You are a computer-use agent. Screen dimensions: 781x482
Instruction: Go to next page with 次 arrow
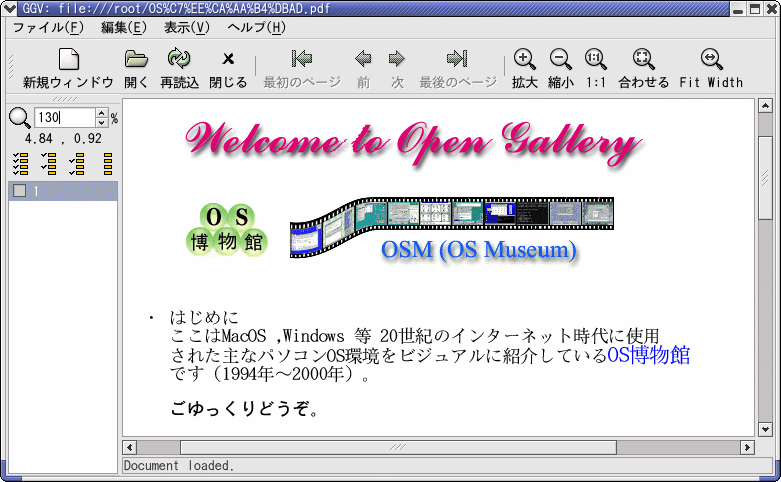click(x=397, y=69)
